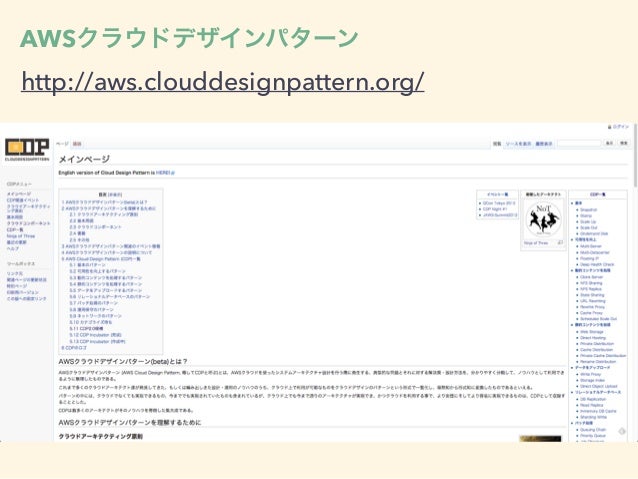
Task: Open DB Replication pattern link
Action: click(x=593, y=399)
